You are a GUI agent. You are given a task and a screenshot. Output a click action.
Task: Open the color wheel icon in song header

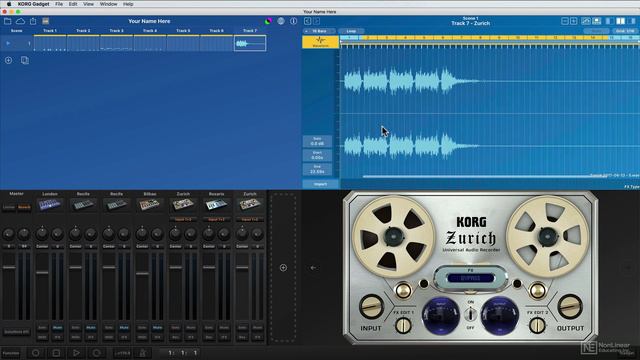[268, 21]
